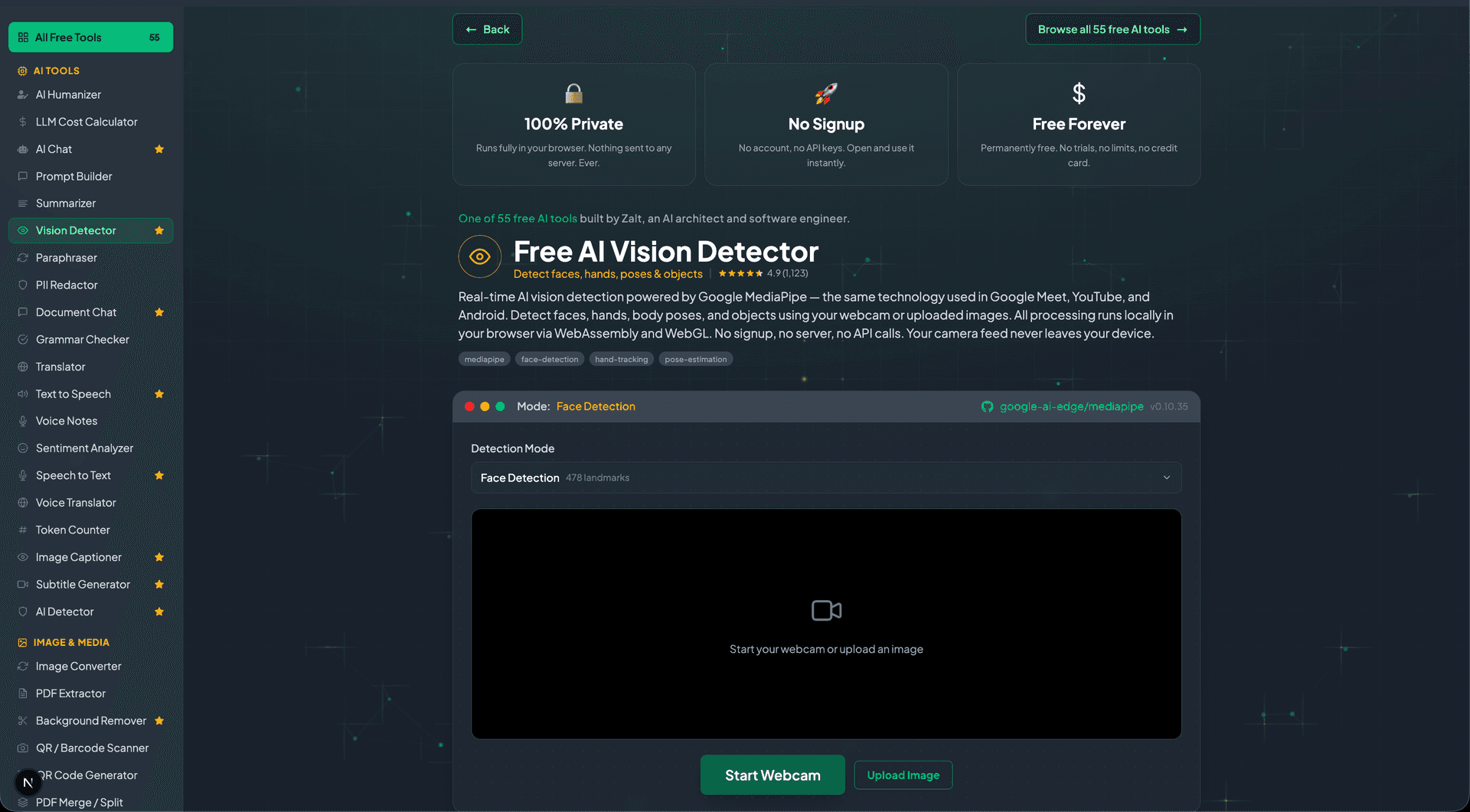Click the Token Counter hash icon
This screenshot has height=812, width=1470.
[x=23, y=530]
